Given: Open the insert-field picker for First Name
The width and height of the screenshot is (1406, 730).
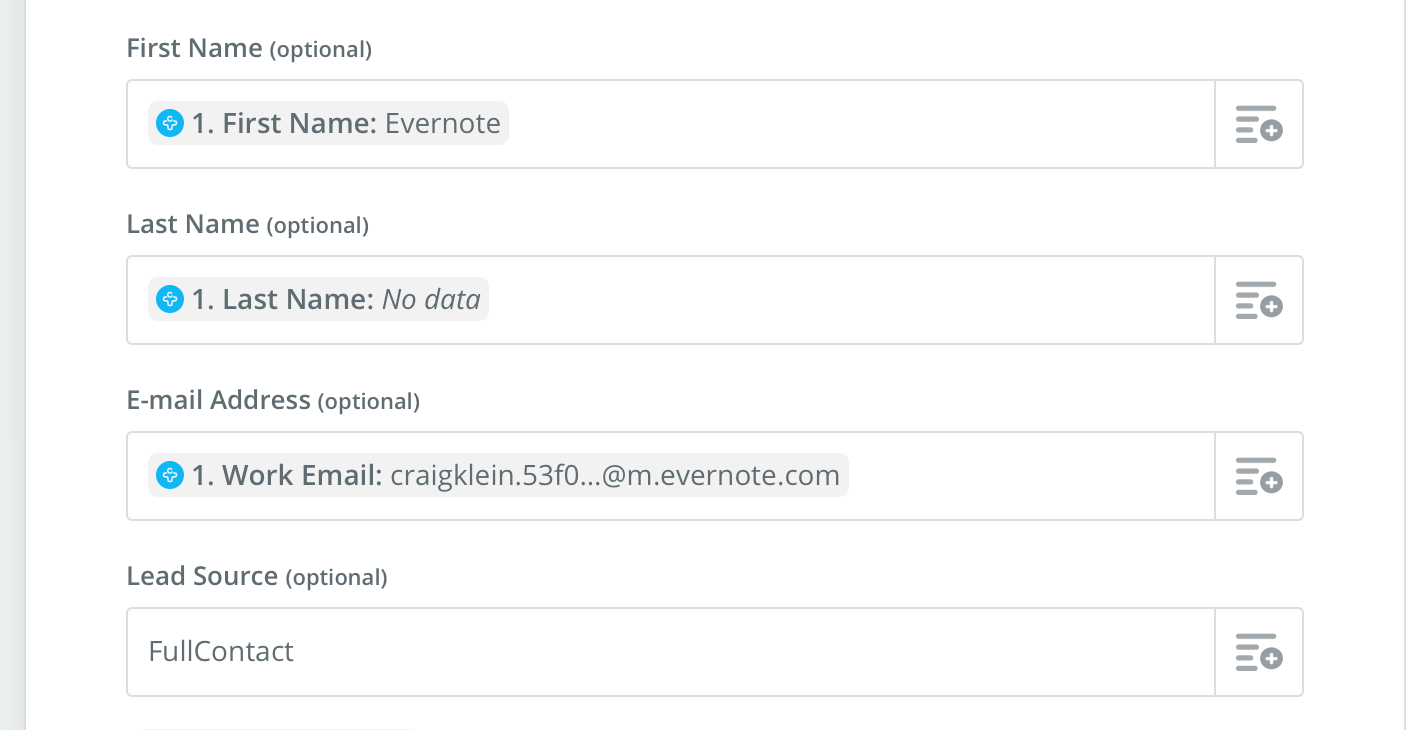Looking at the screenshot, I should tap(1259, 124).
